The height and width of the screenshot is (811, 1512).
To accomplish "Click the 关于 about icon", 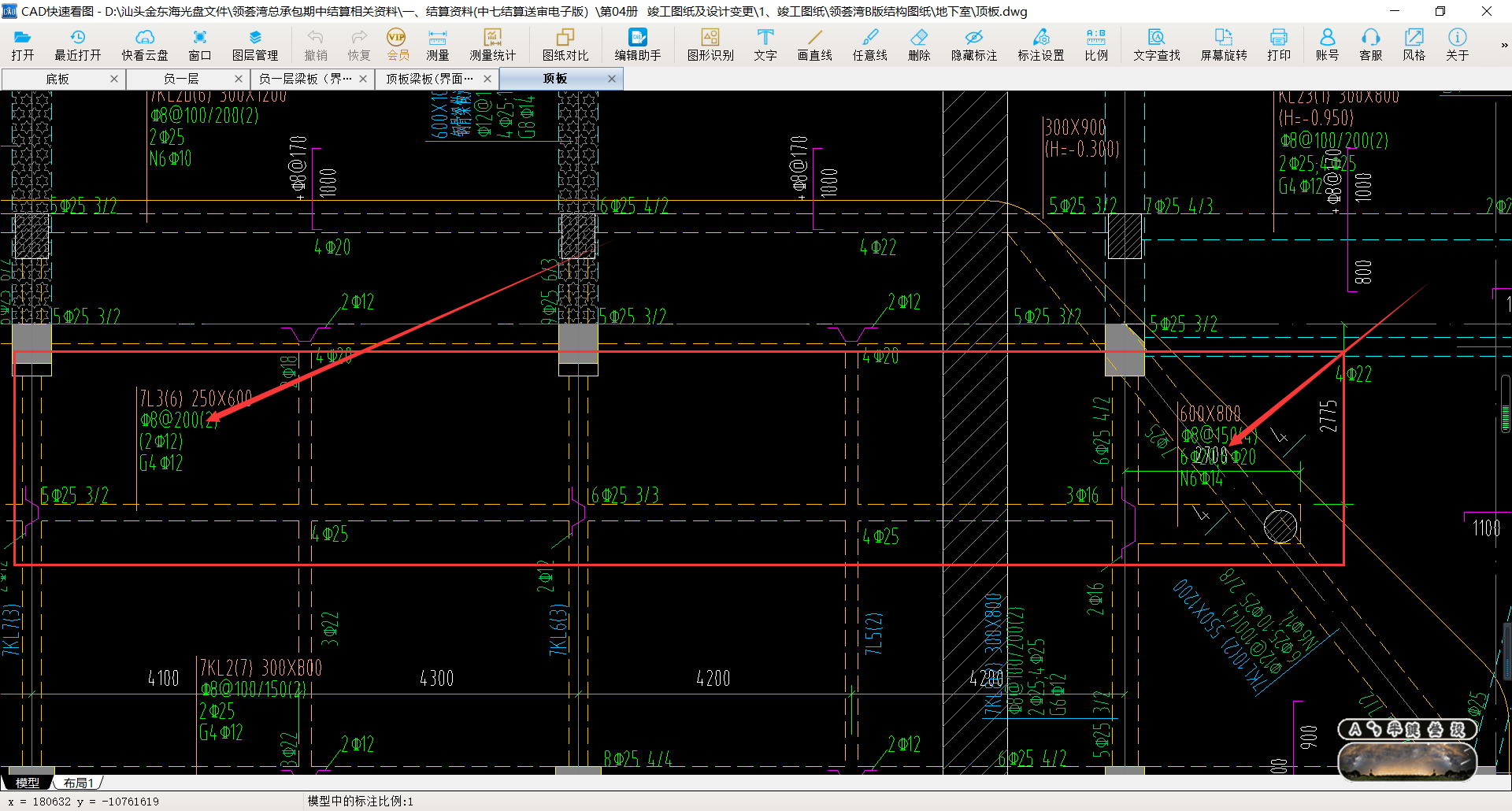I will pyautogui.click(x=1458, y=45).
